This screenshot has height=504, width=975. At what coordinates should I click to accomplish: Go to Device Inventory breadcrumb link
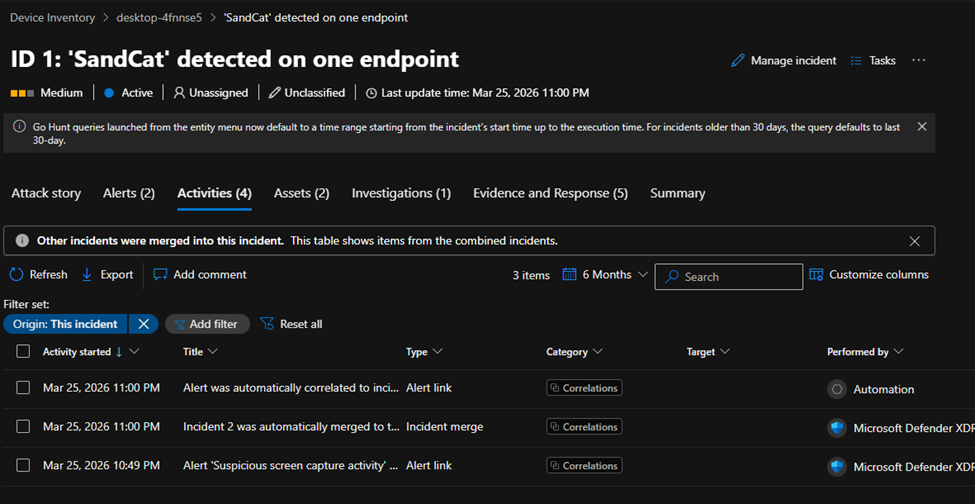click(52, 18)
